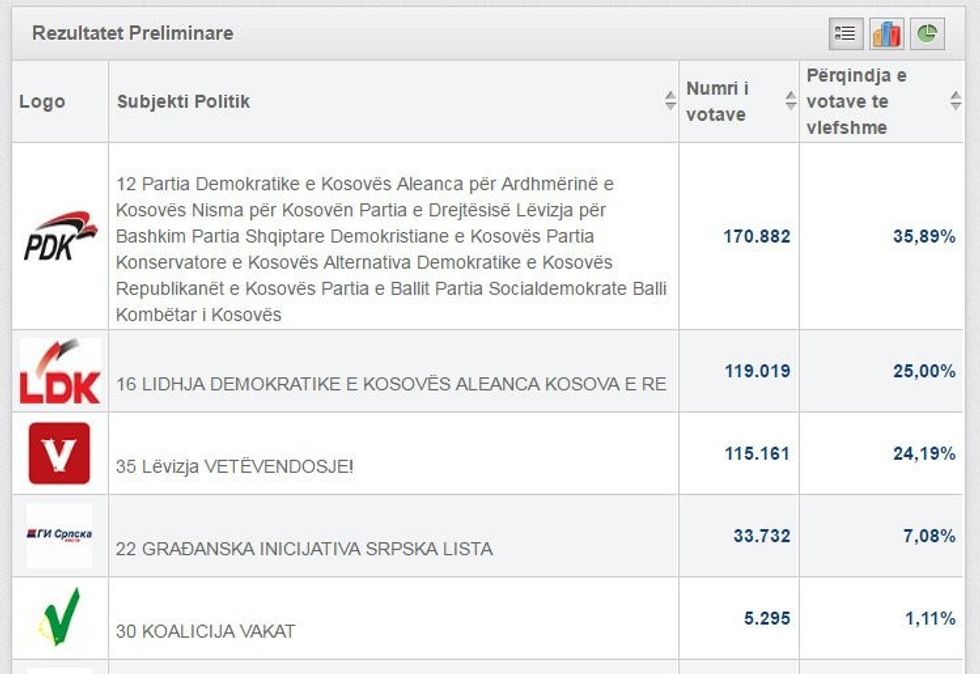Image resolution: width=980 pixels, height=674 pixels.
Task: Click 22 Građanska Inicijativa Srpska Lista
Action: [304, 549]
